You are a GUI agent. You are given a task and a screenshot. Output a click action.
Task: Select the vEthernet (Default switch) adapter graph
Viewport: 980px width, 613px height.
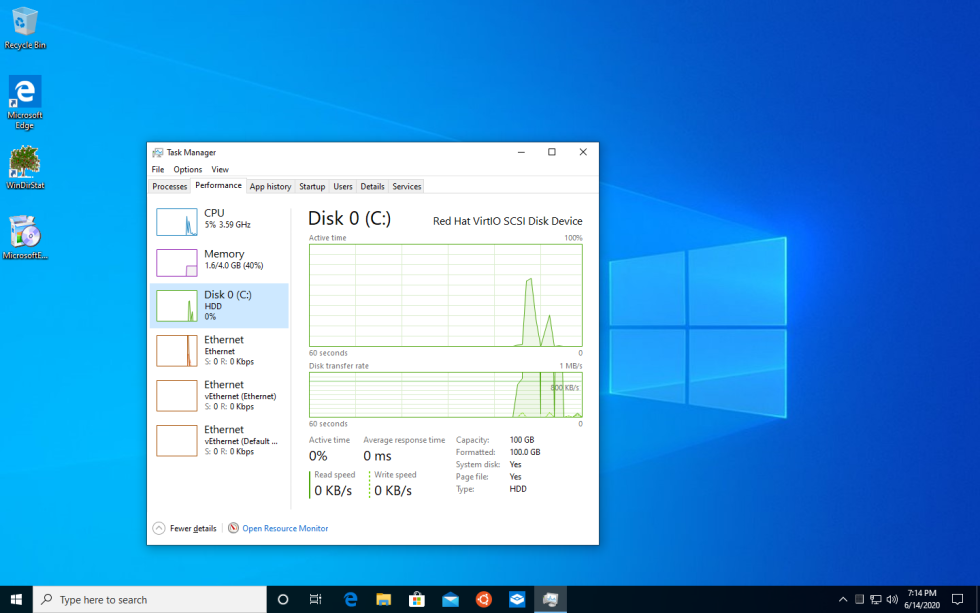pyautogui.click(x=219, y=440)
